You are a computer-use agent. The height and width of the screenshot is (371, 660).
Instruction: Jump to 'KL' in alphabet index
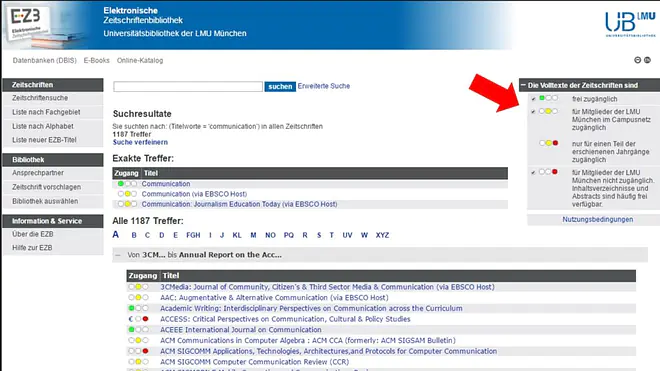(x=237, y=235)
